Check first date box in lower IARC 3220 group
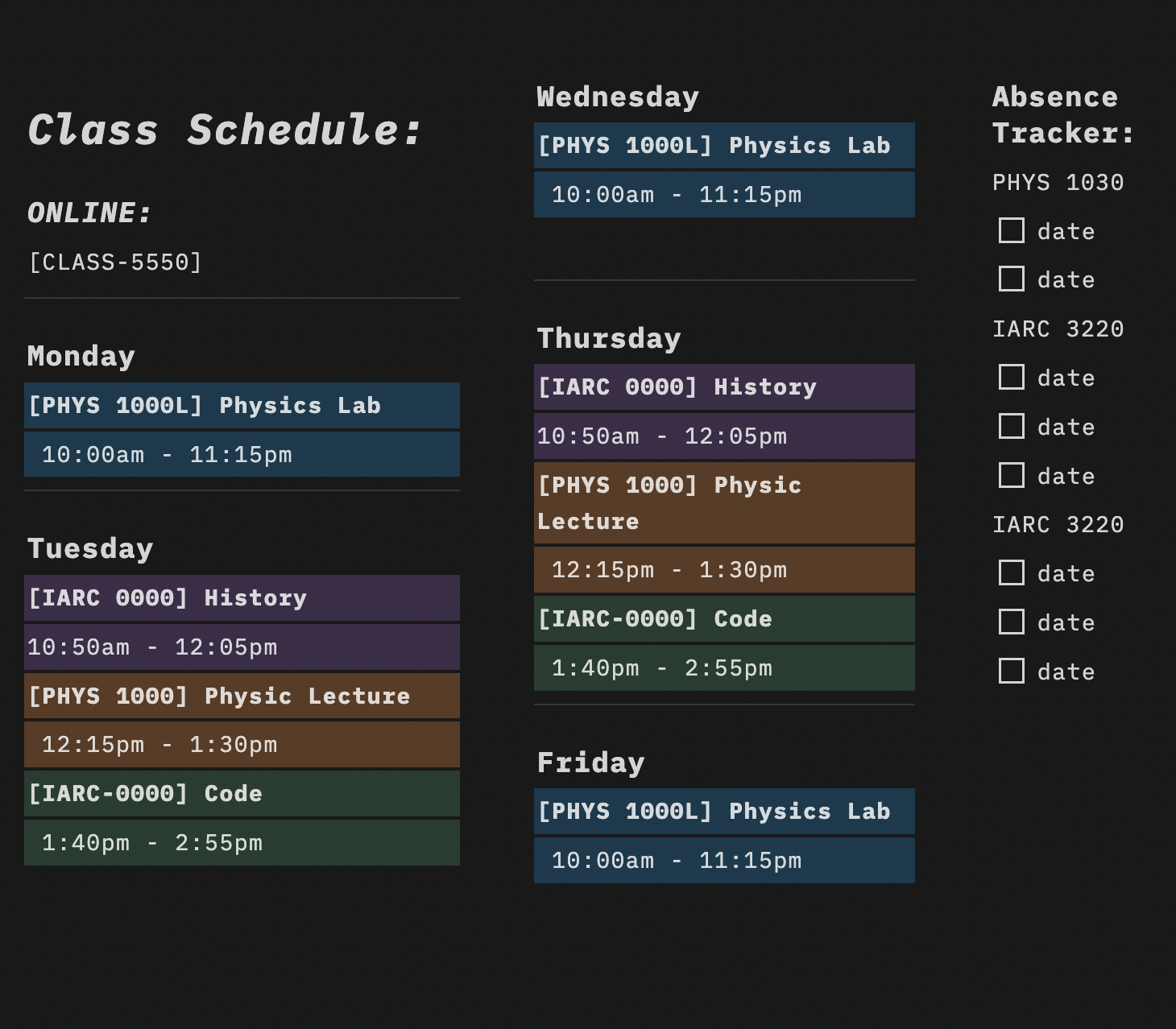1176x1029 pixels. (x=1012, y=572)
